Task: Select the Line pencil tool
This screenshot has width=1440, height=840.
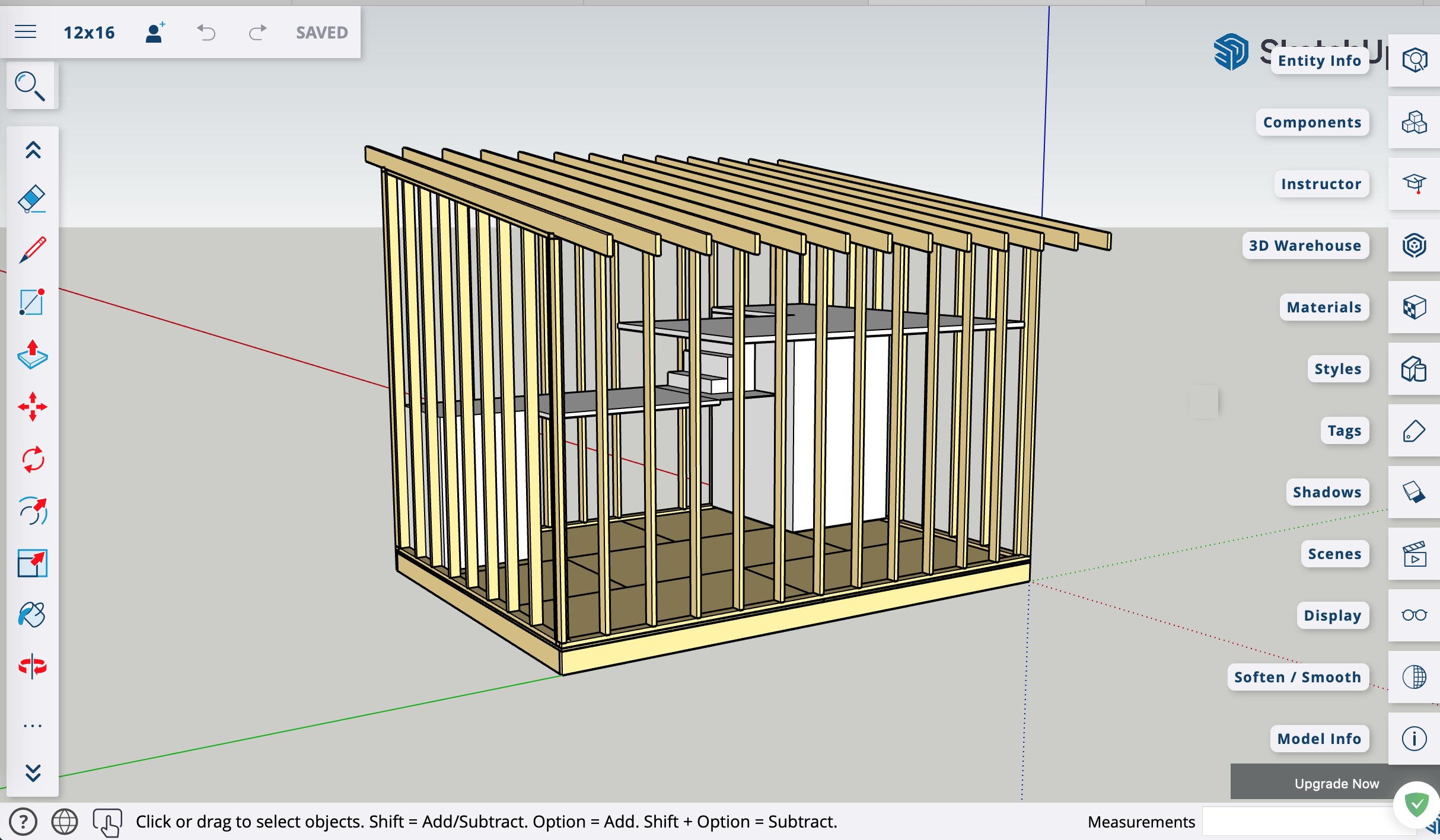Action: 32,250
